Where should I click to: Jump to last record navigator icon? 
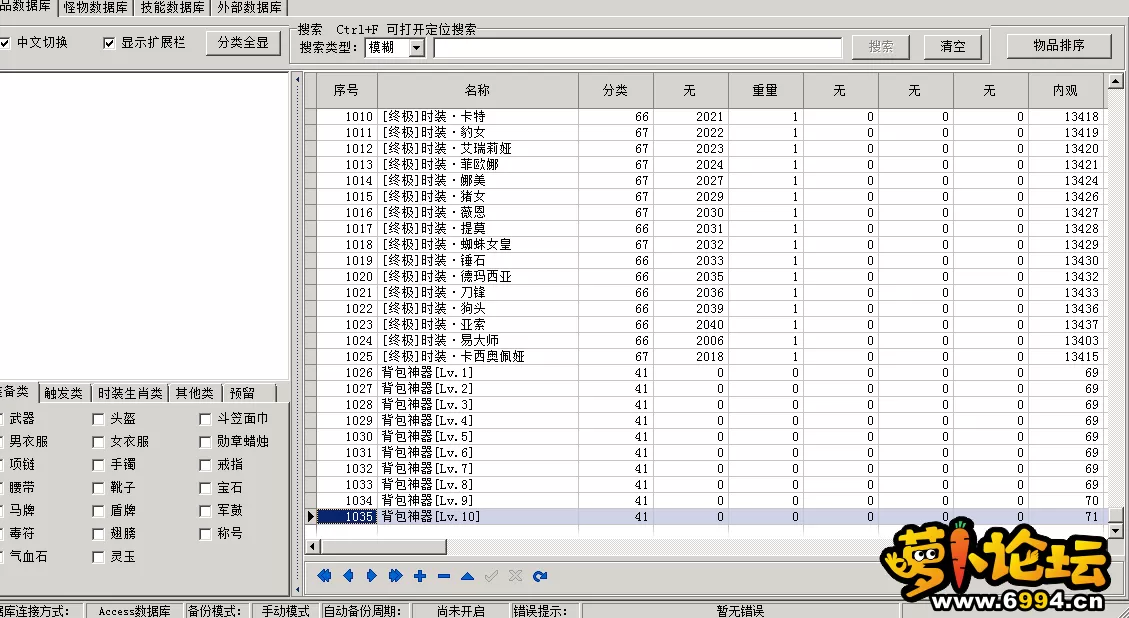coord(395,576)
